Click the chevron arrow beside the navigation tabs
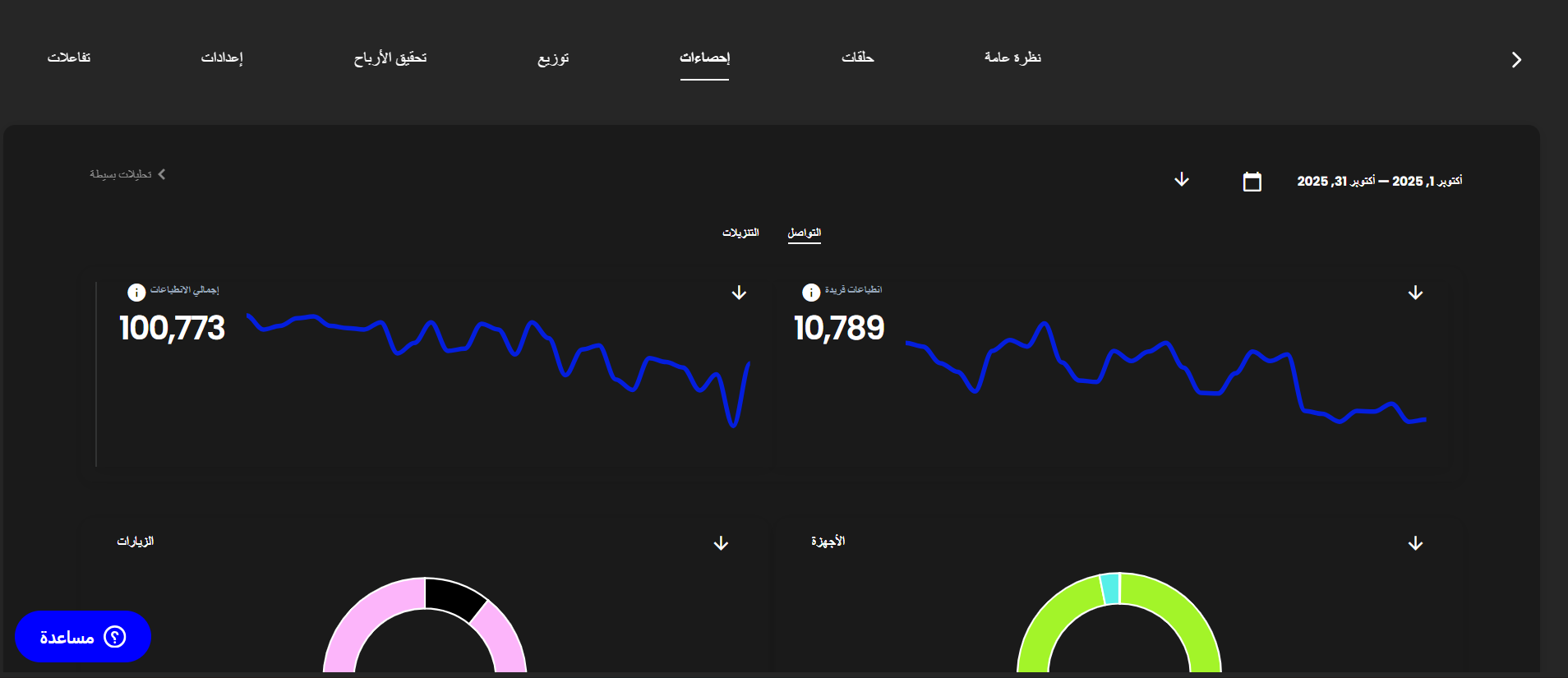Screen dimensions: 1568x678 (1516, 60)
